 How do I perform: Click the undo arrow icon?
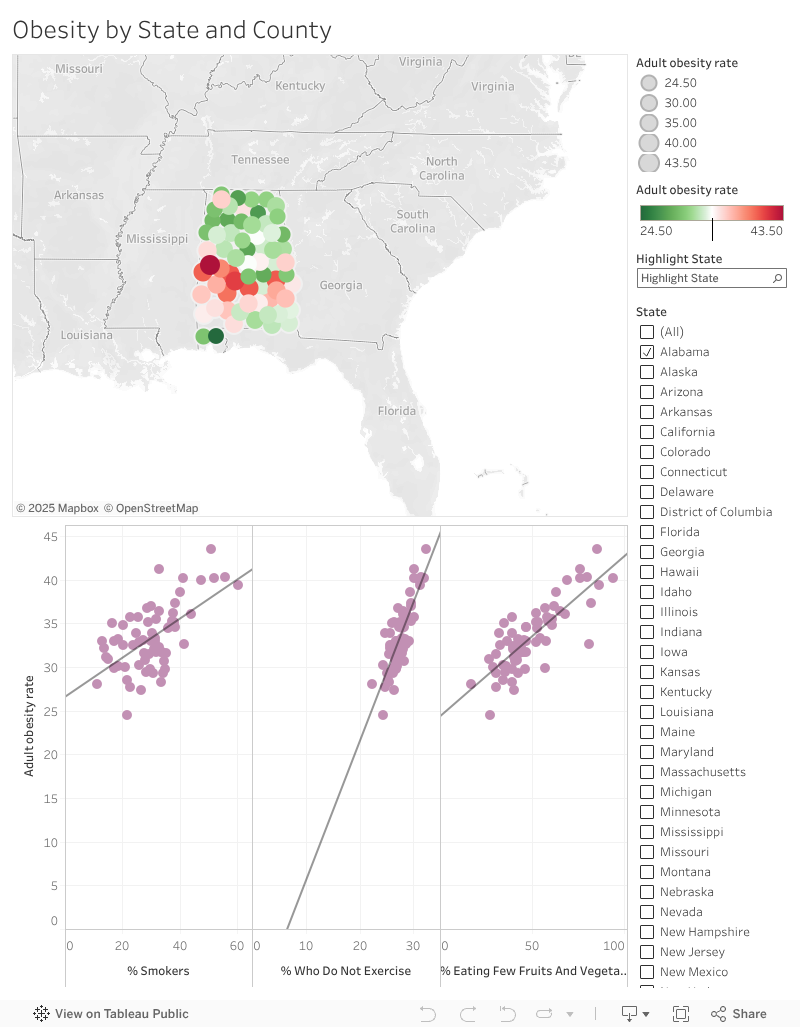[428, 1014]
